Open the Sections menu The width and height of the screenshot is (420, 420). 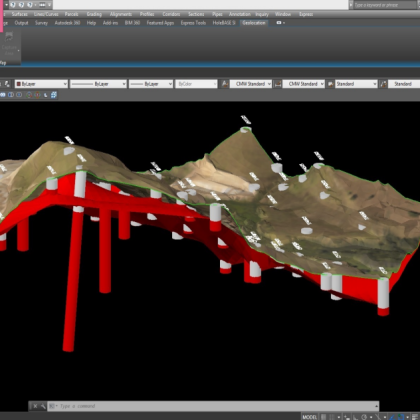coord(196,14)
